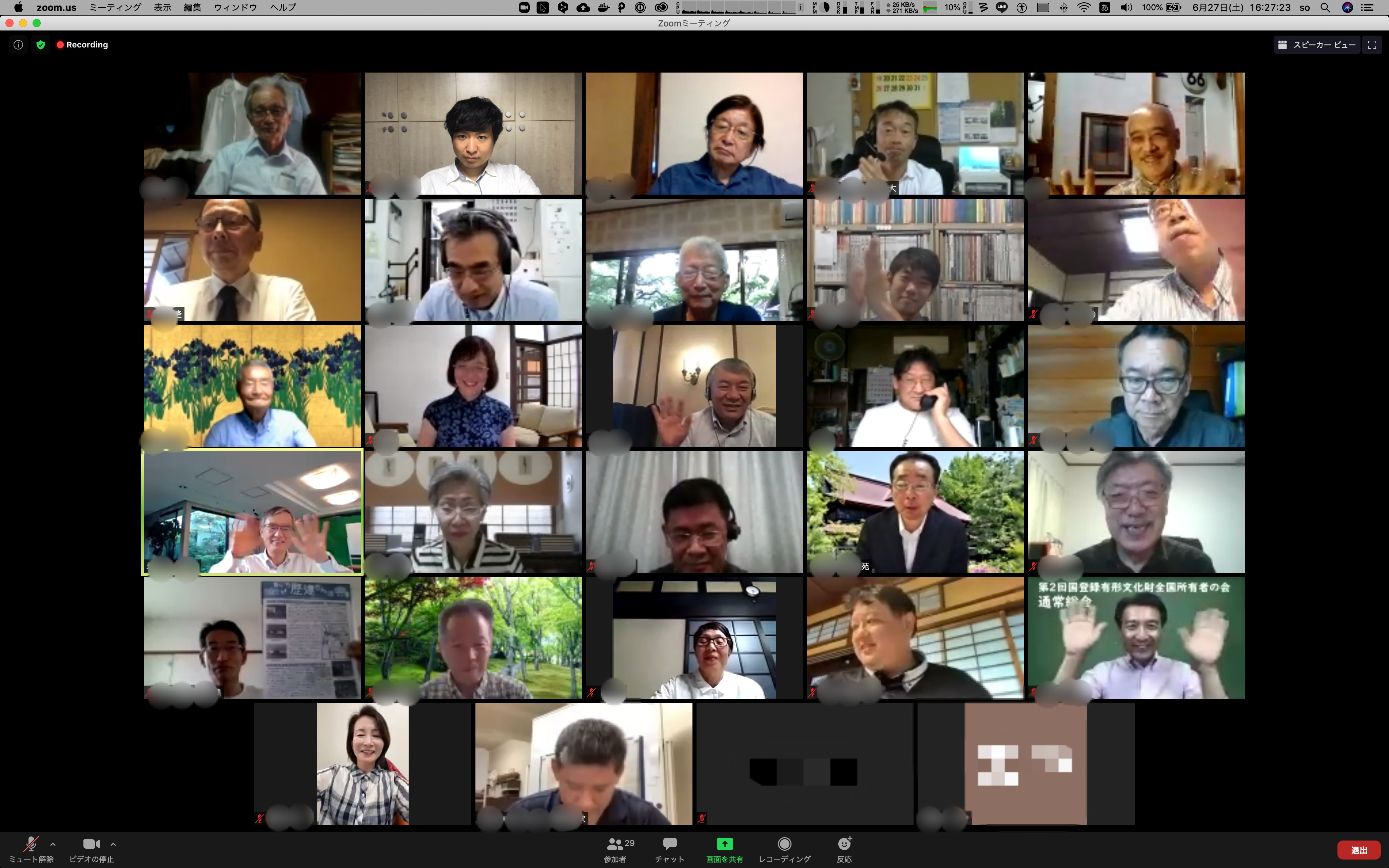Show meeting information via info icon
Image resolution: width=1389 pixels, height=868 pixels.
[18, 45]
